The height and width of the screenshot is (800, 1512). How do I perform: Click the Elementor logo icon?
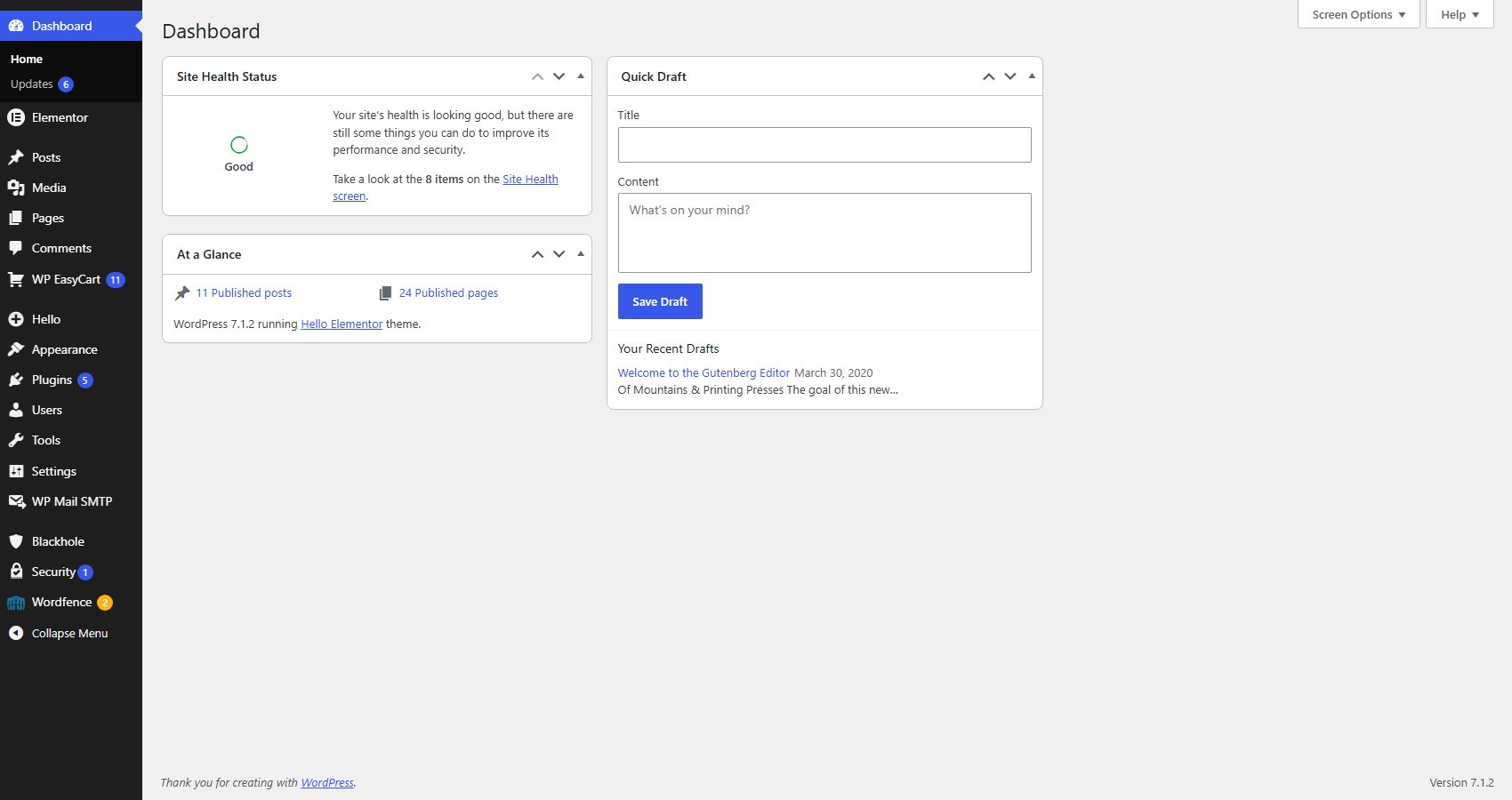[16, 117]
